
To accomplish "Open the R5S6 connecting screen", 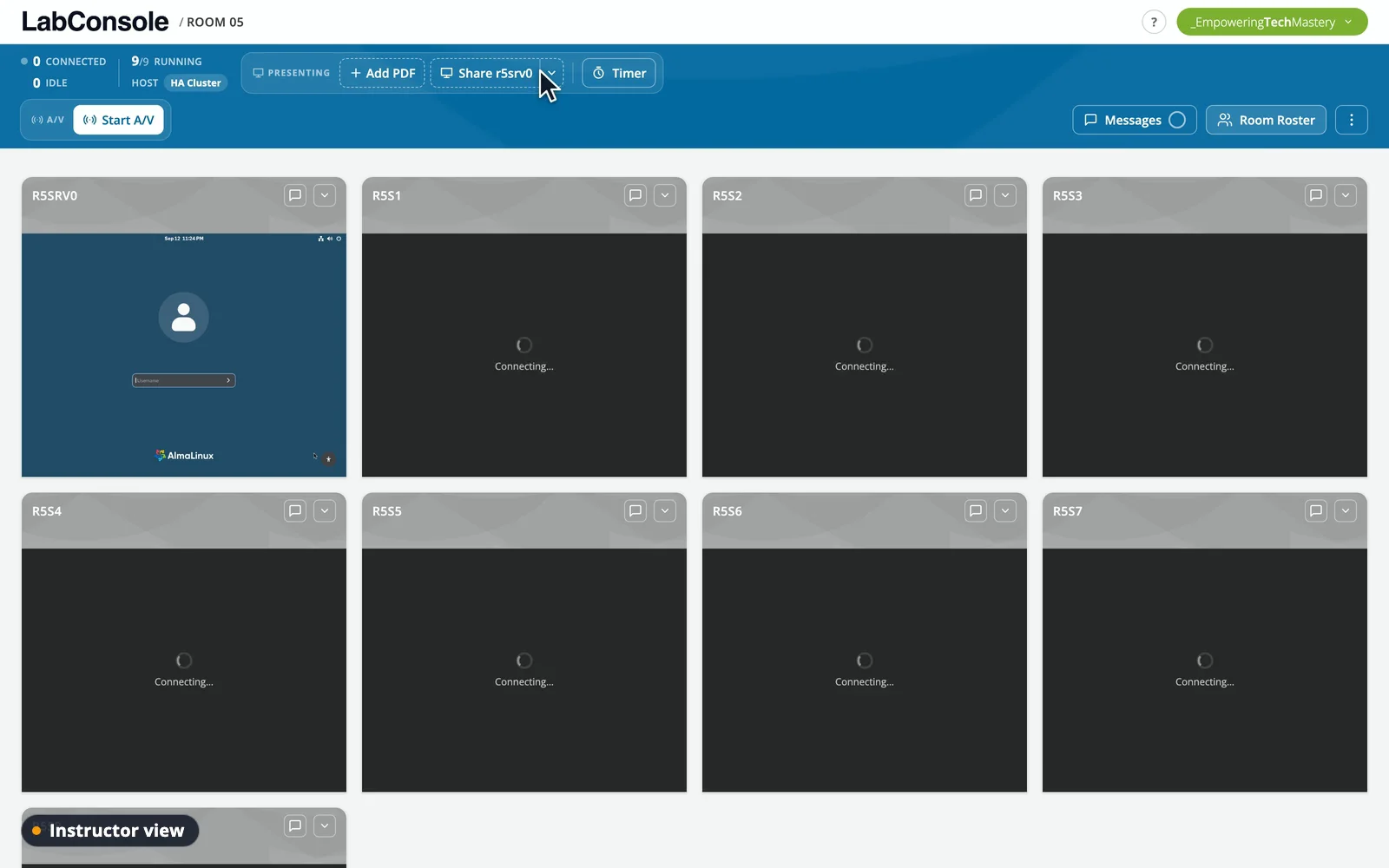I will (x=865, y=670).
